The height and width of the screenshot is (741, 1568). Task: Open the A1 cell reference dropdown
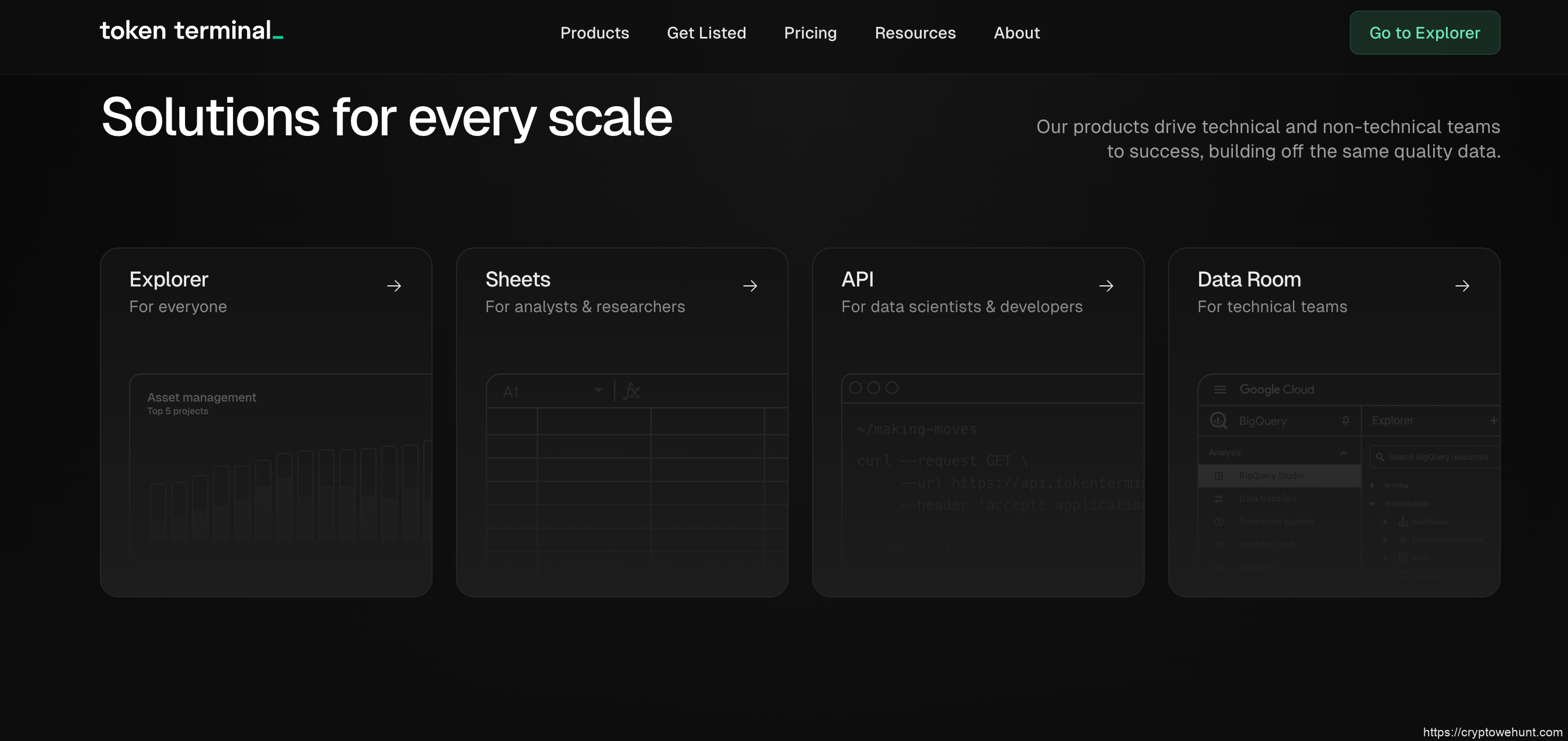598,390
